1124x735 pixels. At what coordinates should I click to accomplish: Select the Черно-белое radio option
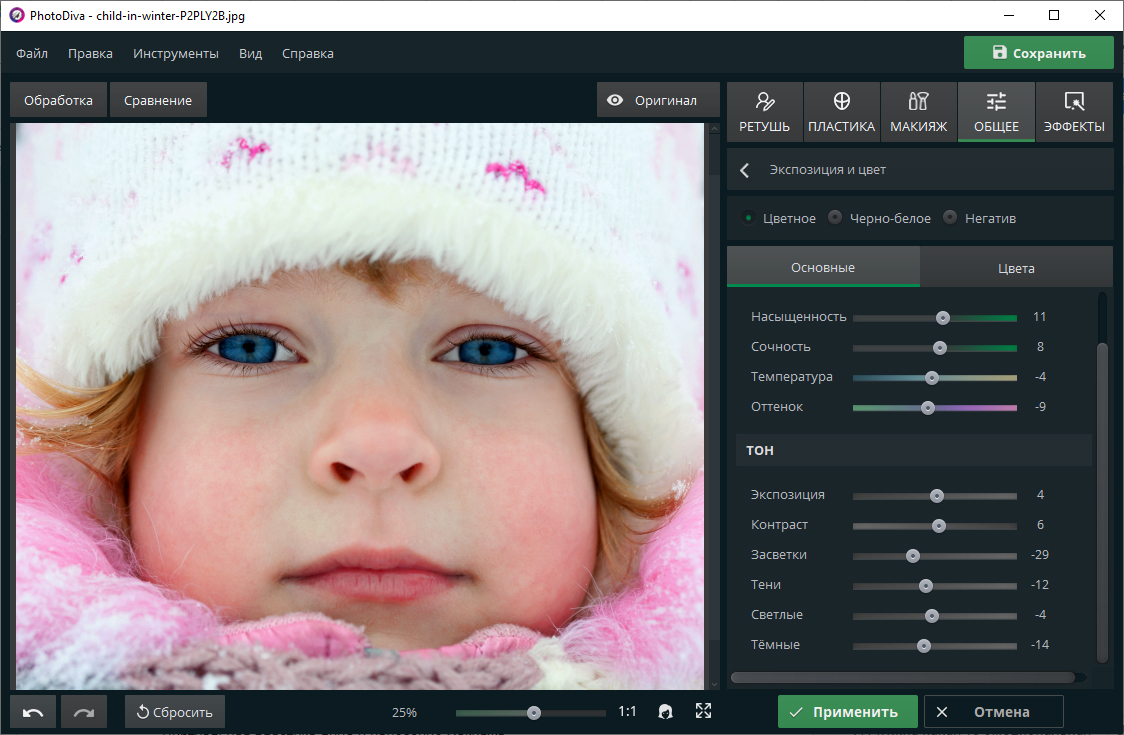point(835,218)
